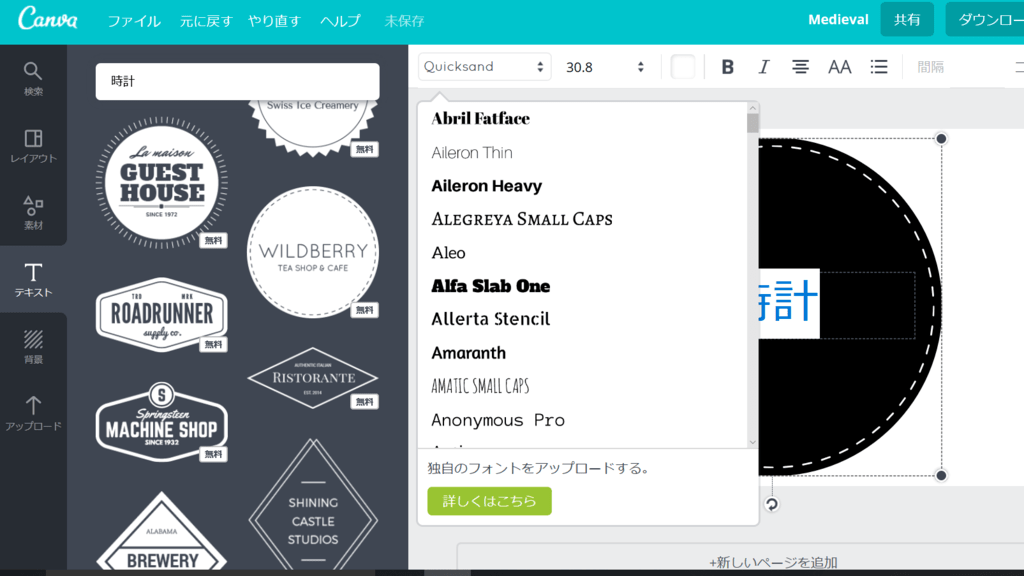Choose Amatic Small Caps font
The height and width of the screenshot is (576, 1024).
click(480, 386)
